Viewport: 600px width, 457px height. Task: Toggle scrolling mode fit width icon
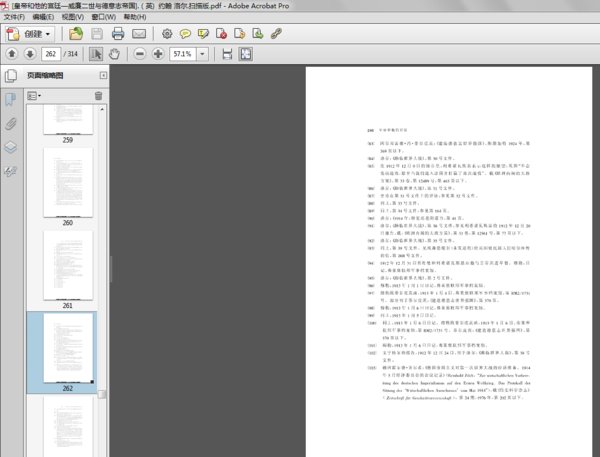point(227,54)
